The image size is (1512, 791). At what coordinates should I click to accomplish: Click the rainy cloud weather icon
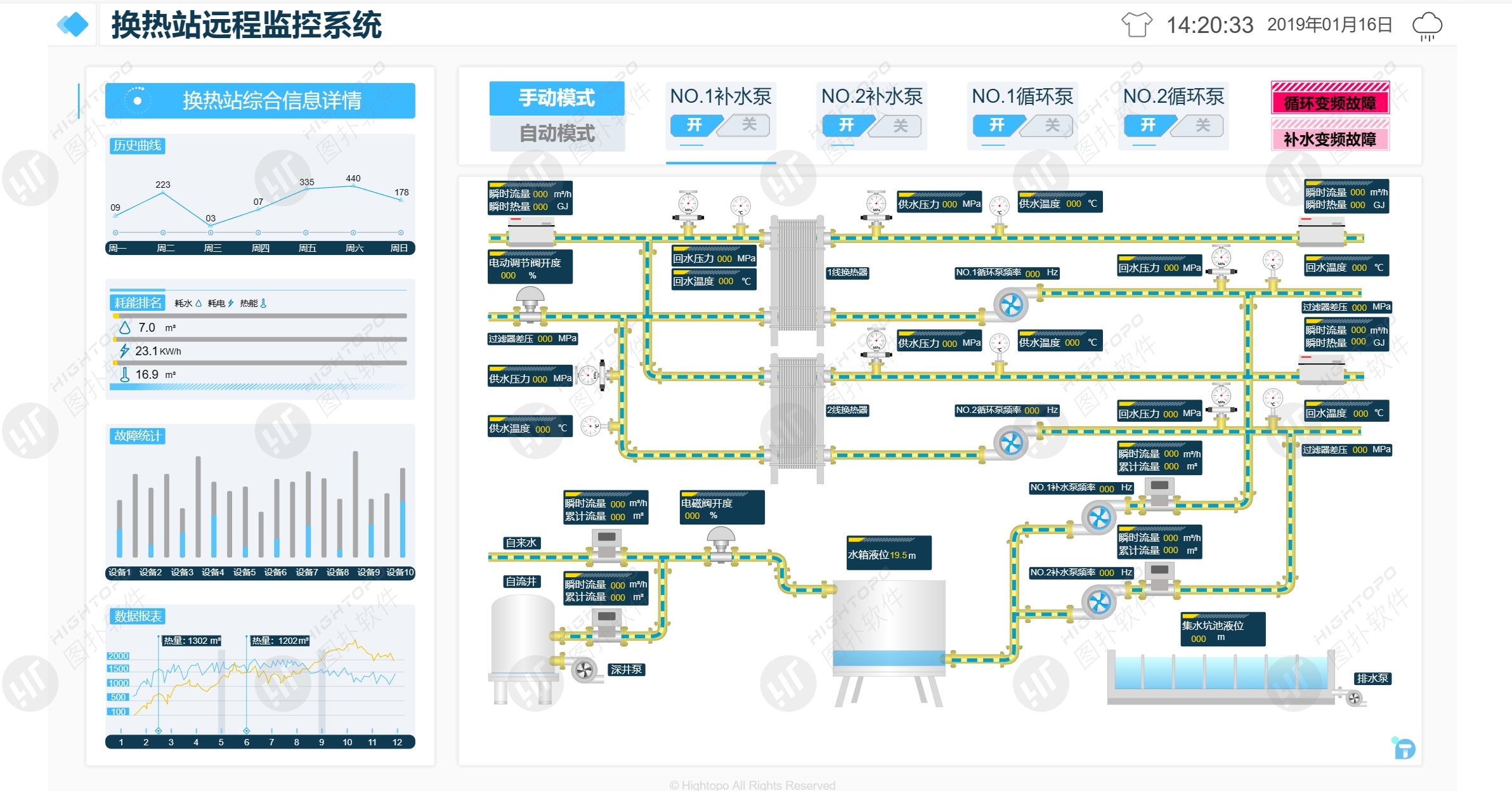pyautogui.click(x=1427, y=26)
